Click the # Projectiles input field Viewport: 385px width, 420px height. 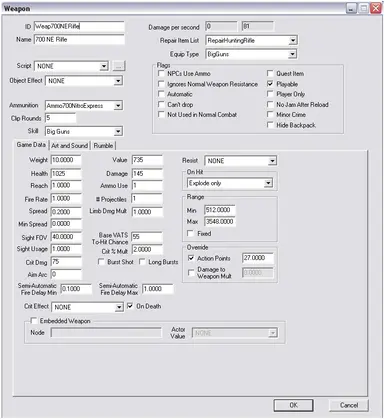click(x=147, y=199)
